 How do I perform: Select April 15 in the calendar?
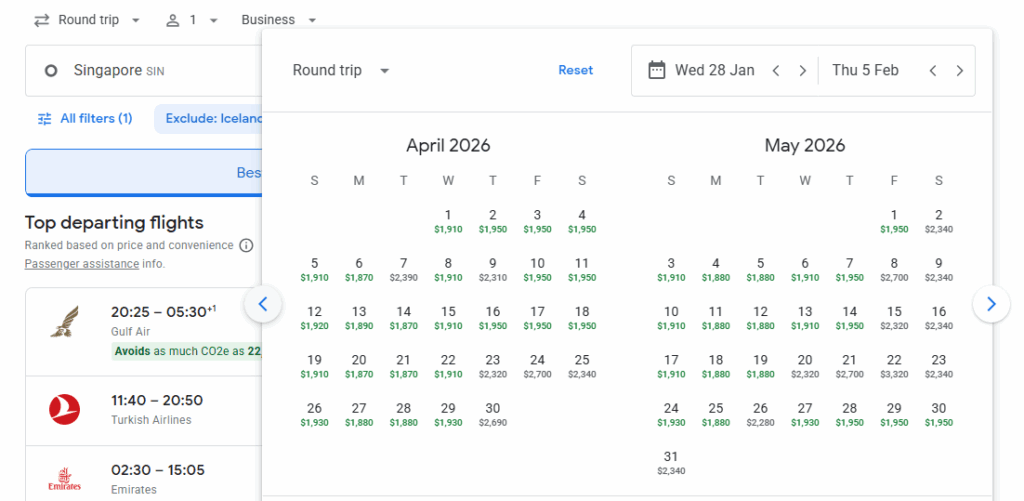coord(448,318)
